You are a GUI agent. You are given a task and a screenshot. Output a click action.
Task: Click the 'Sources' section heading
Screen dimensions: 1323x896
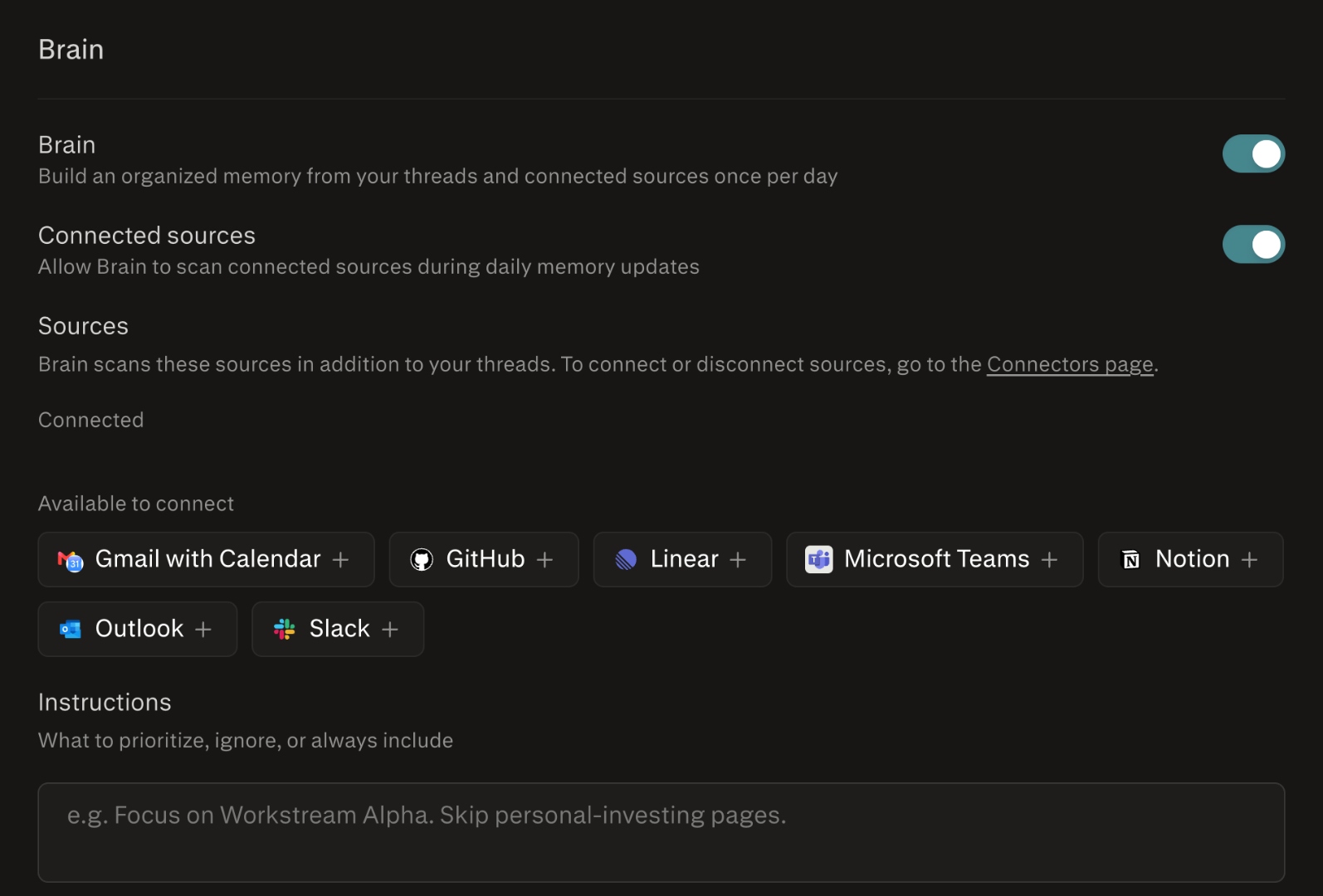(x=83, y=326)
